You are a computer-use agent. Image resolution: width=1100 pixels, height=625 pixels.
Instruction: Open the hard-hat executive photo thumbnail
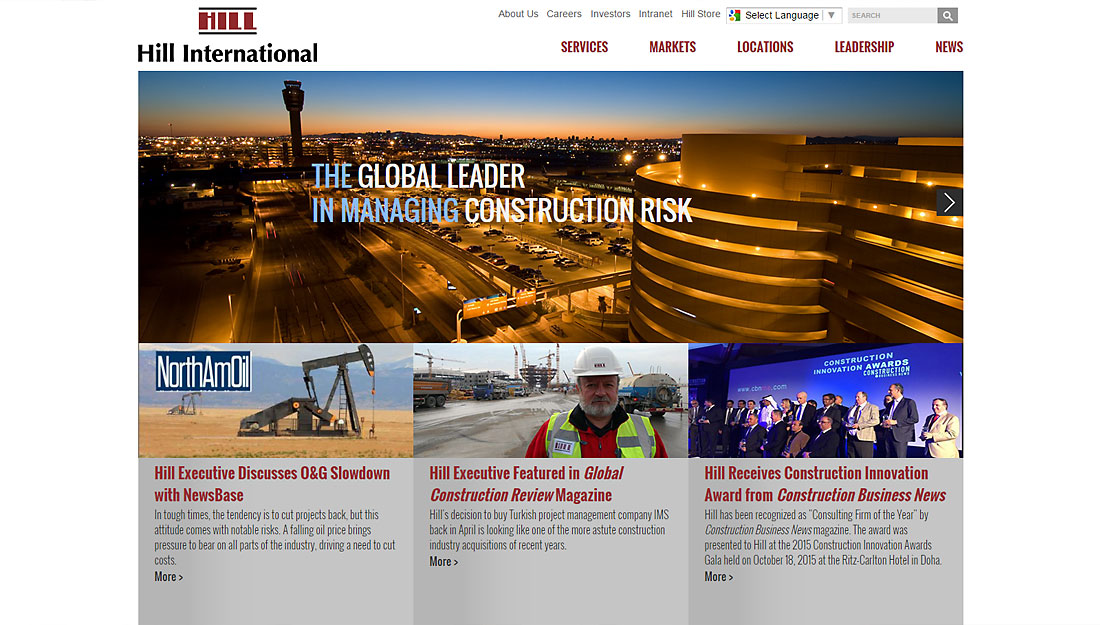[x=551, y=401]
